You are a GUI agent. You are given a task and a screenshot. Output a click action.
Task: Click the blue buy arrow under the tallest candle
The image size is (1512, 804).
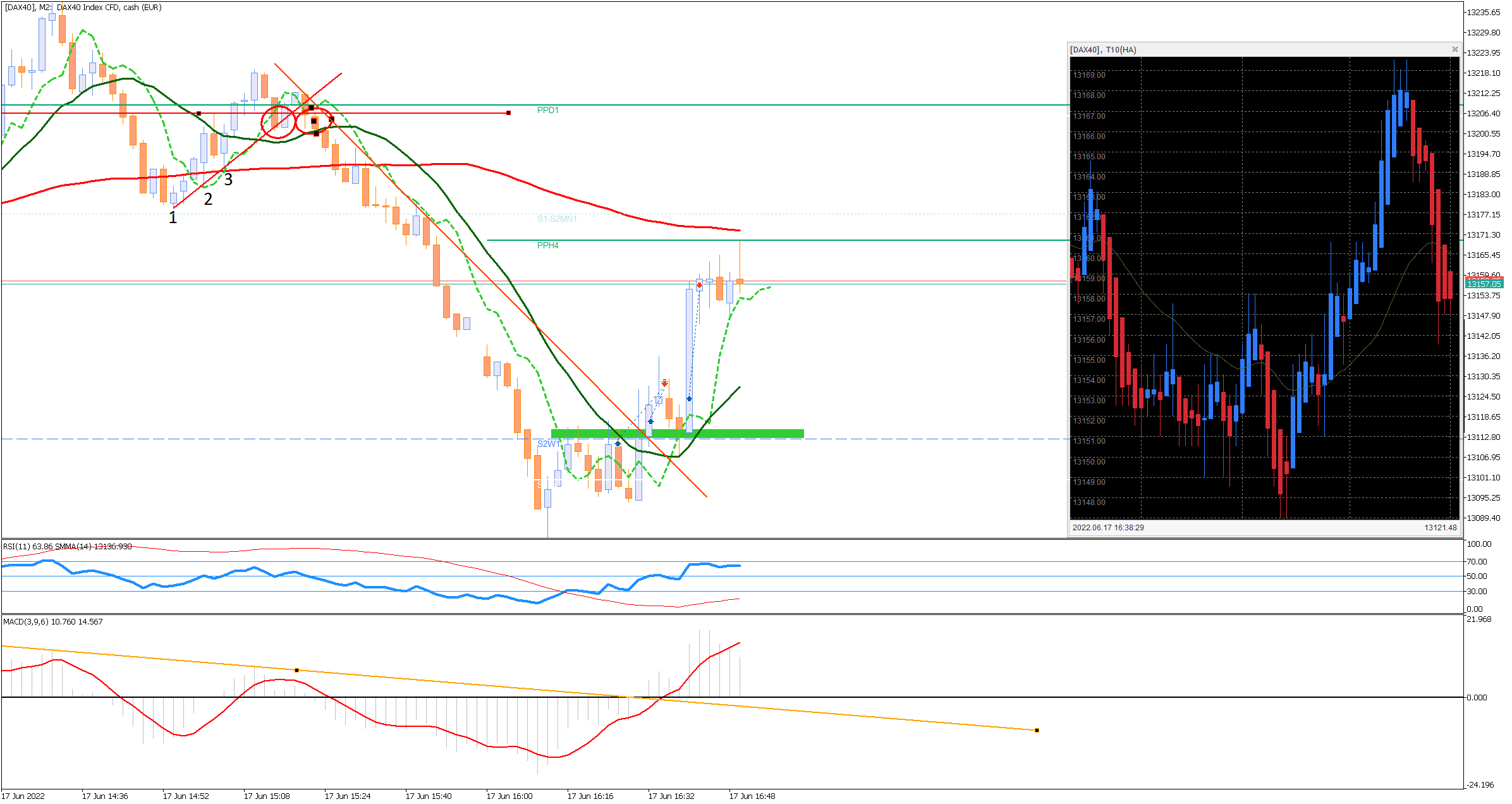point(689,398)
